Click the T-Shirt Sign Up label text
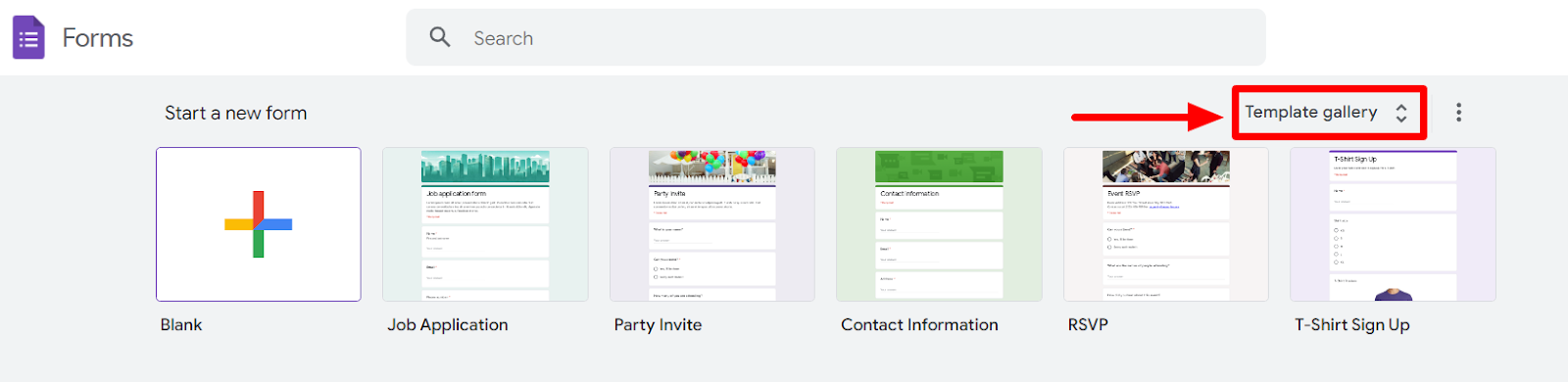 pos(1352,325)
